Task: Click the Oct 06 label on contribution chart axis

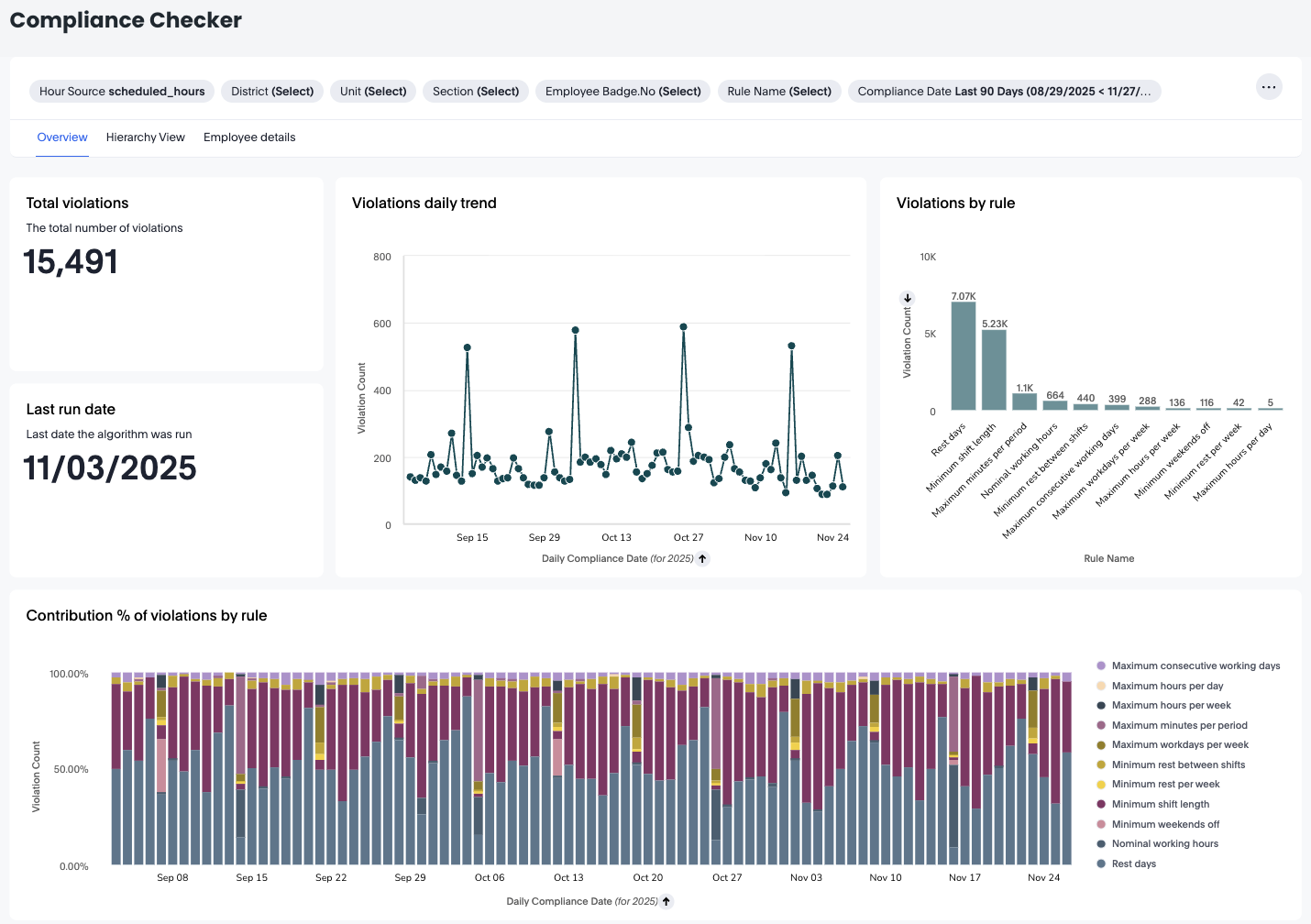Action: (x=490, y=877)
